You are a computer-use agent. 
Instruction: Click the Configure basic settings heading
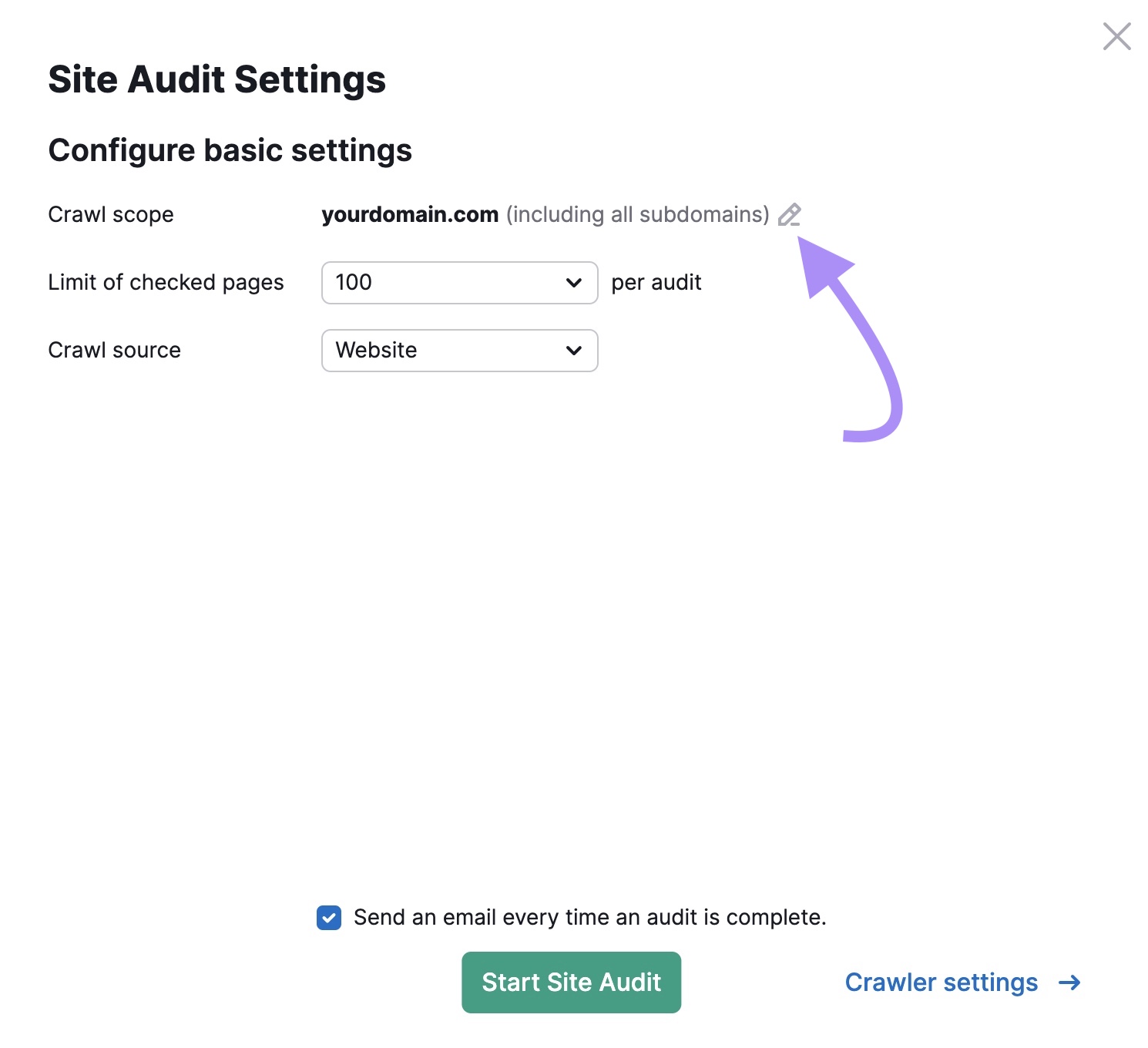(230, 150)
